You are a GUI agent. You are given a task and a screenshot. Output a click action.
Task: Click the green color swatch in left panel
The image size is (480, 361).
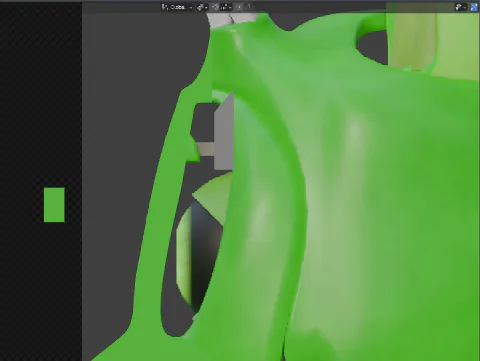point(54,205)
